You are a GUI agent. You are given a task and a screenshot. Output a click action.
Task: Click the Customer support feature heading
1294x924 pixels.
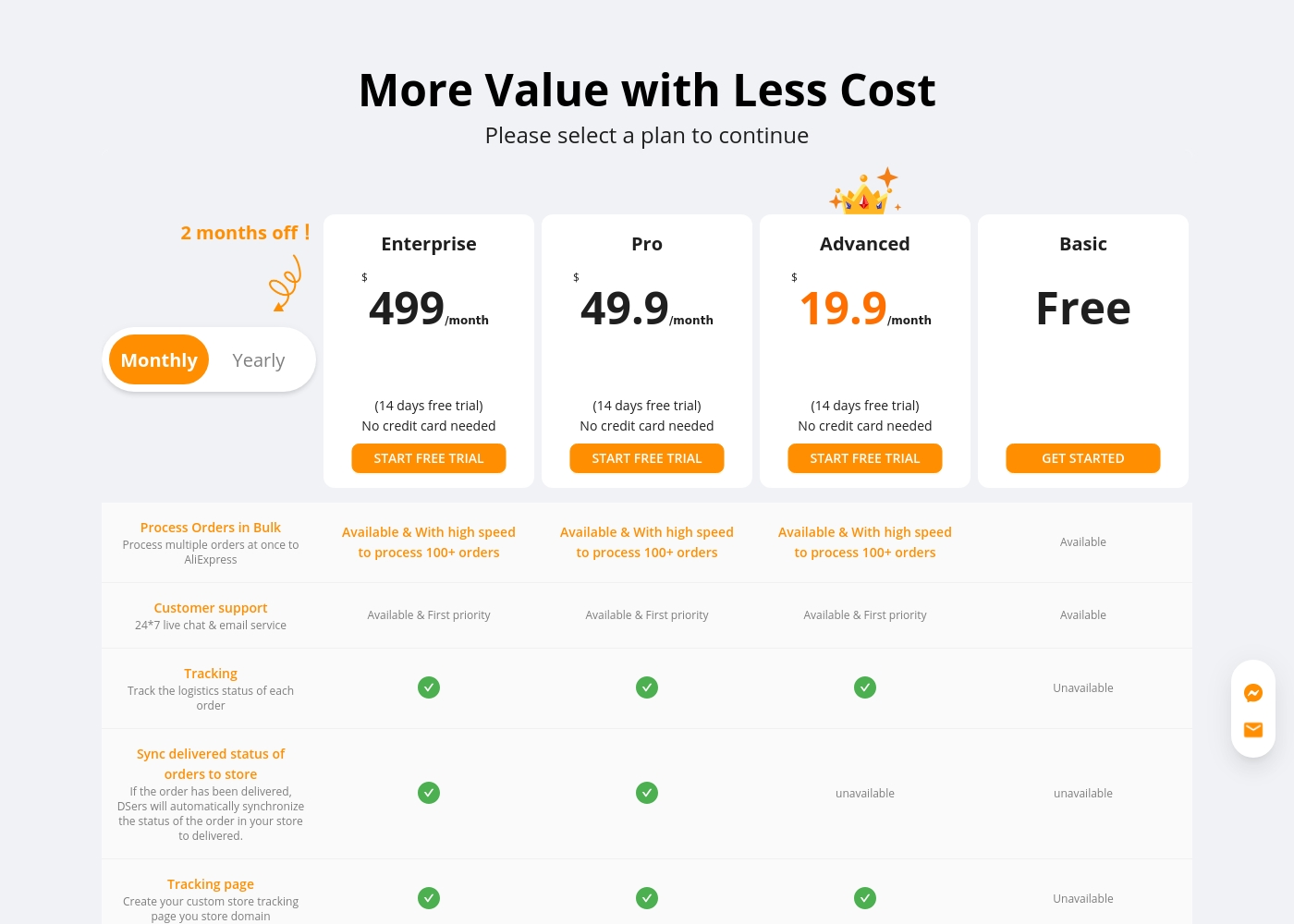pos(211,608)
